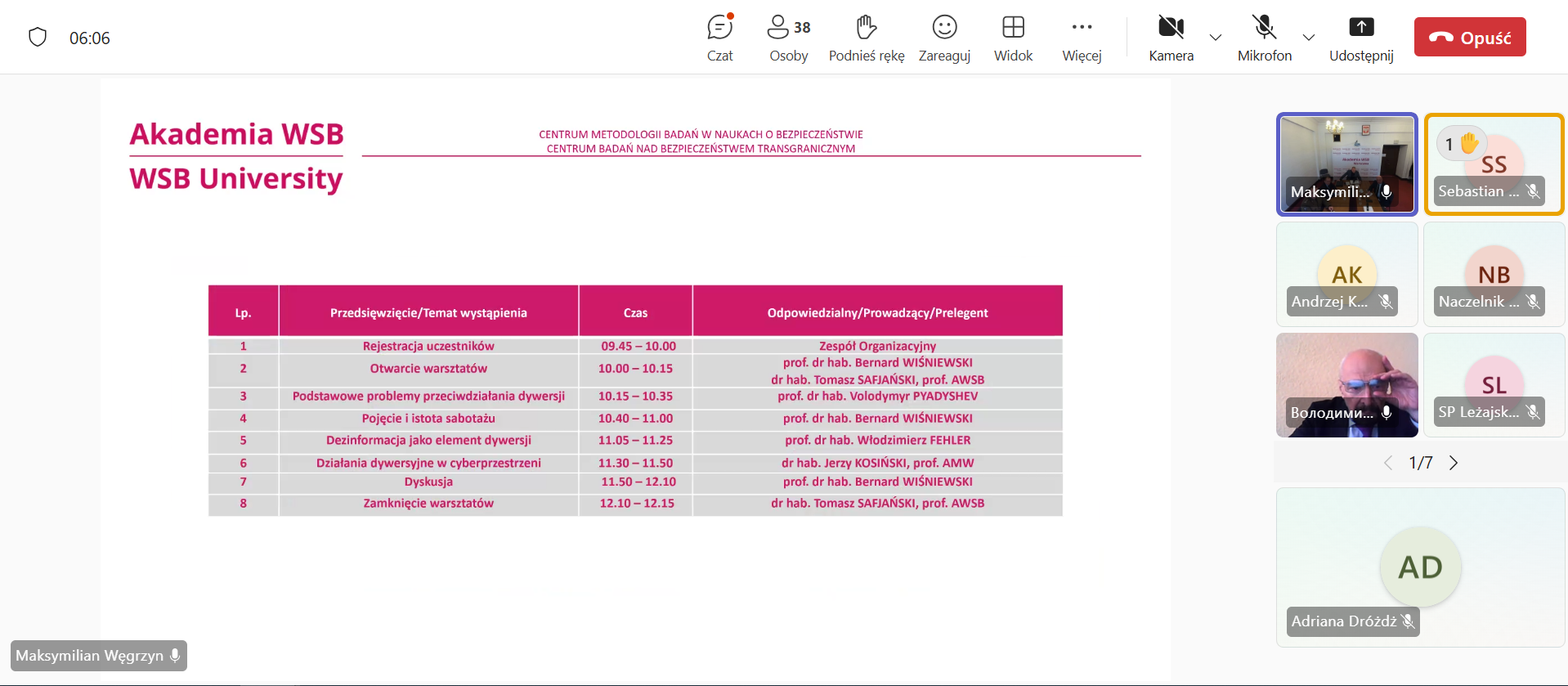
Task: Open the Więcej options menu
Action: tap(1082, 38)
